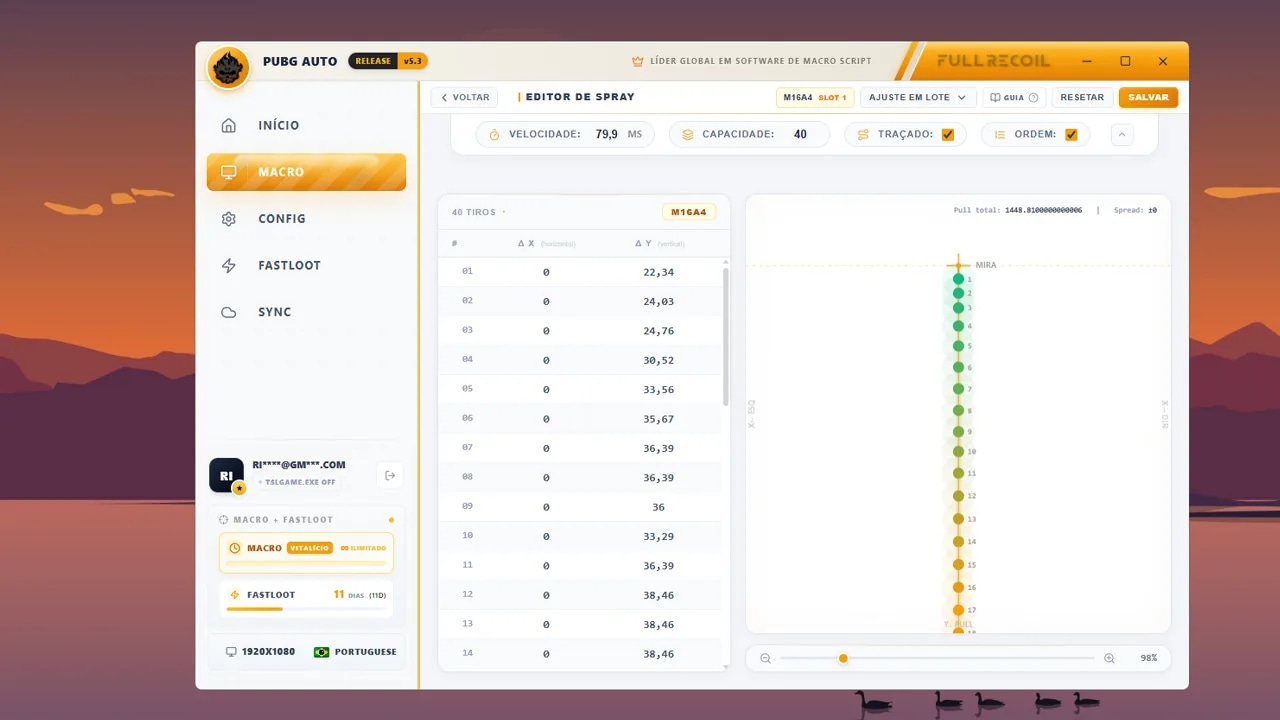The image size is (1280, 720).
Task: Click the gear icon beside Config
Action: pyautogui.click(x=229, y=219)
